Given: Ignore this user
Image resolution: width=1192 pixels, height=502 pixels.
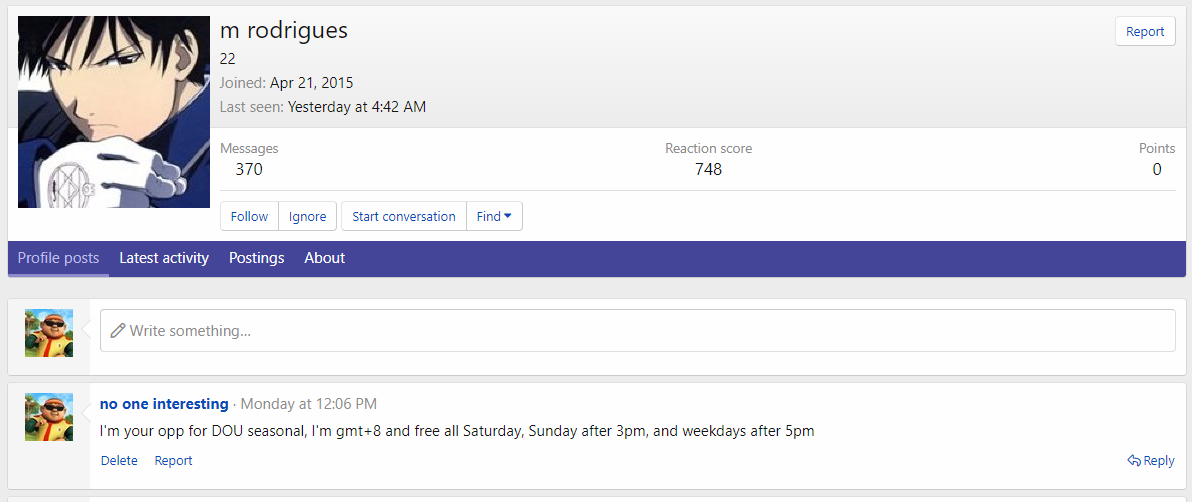Looking at the screenshot, I should click(x=308, y=216).
